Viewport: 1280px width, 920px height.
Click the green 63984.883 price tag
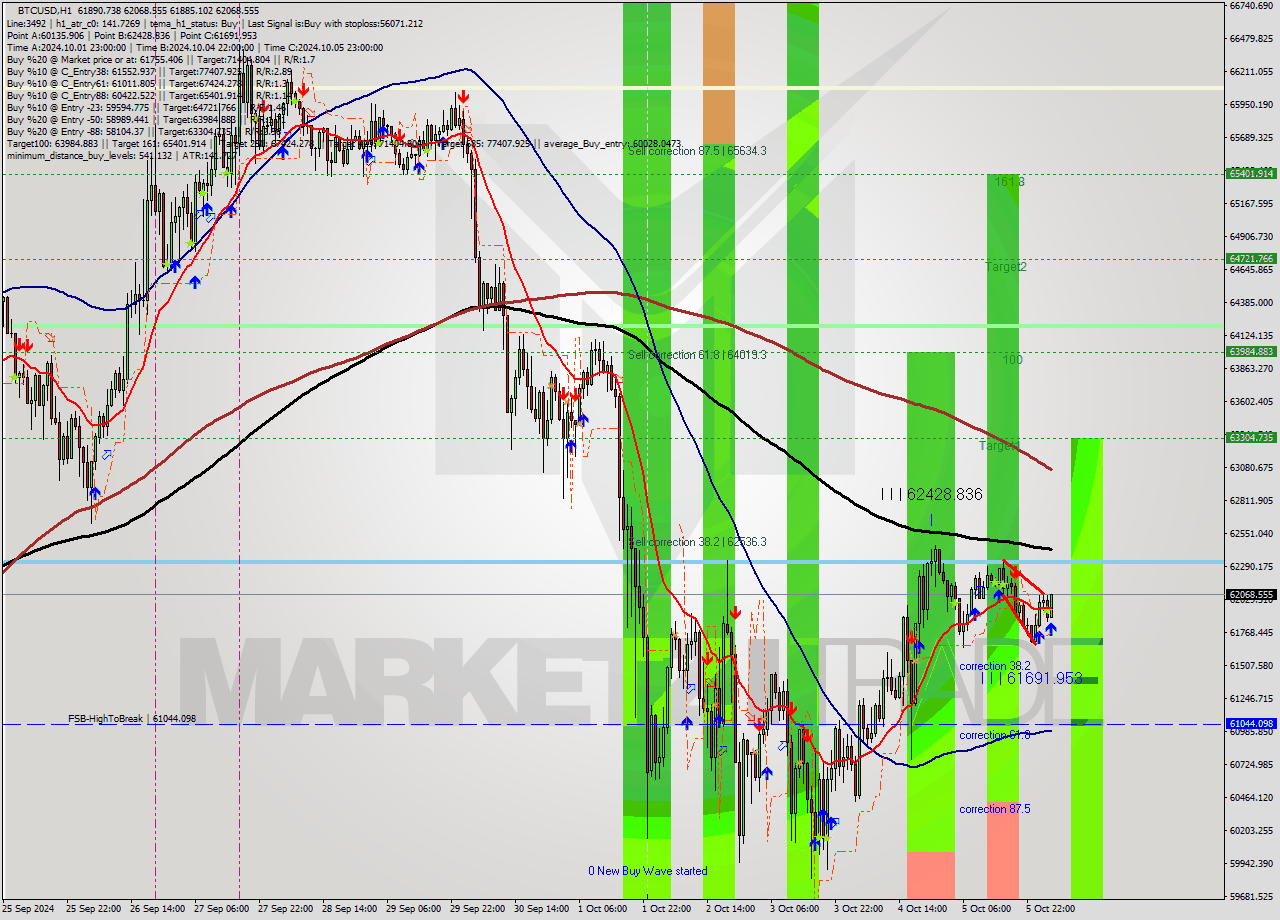(x=1251, y=351)
